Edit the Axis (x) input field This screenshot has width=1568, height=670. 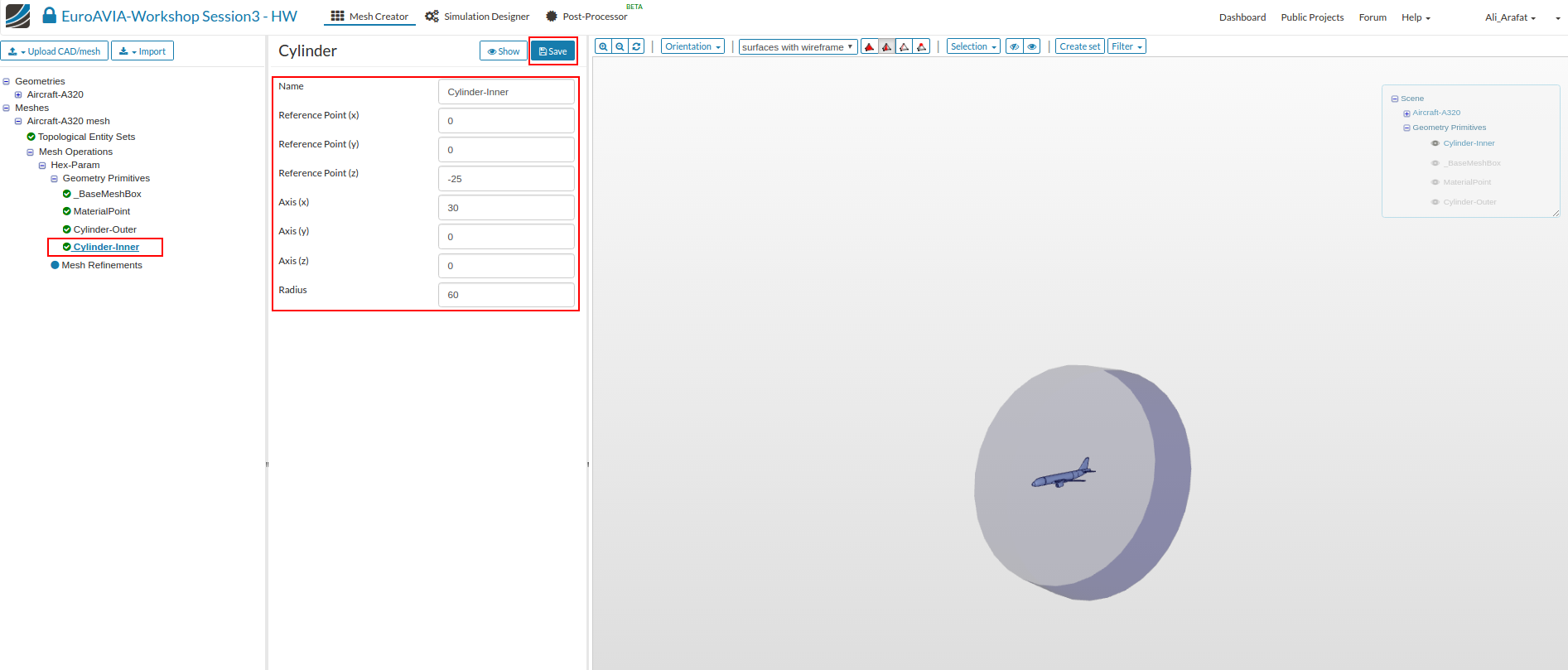(x=506, y=208)
